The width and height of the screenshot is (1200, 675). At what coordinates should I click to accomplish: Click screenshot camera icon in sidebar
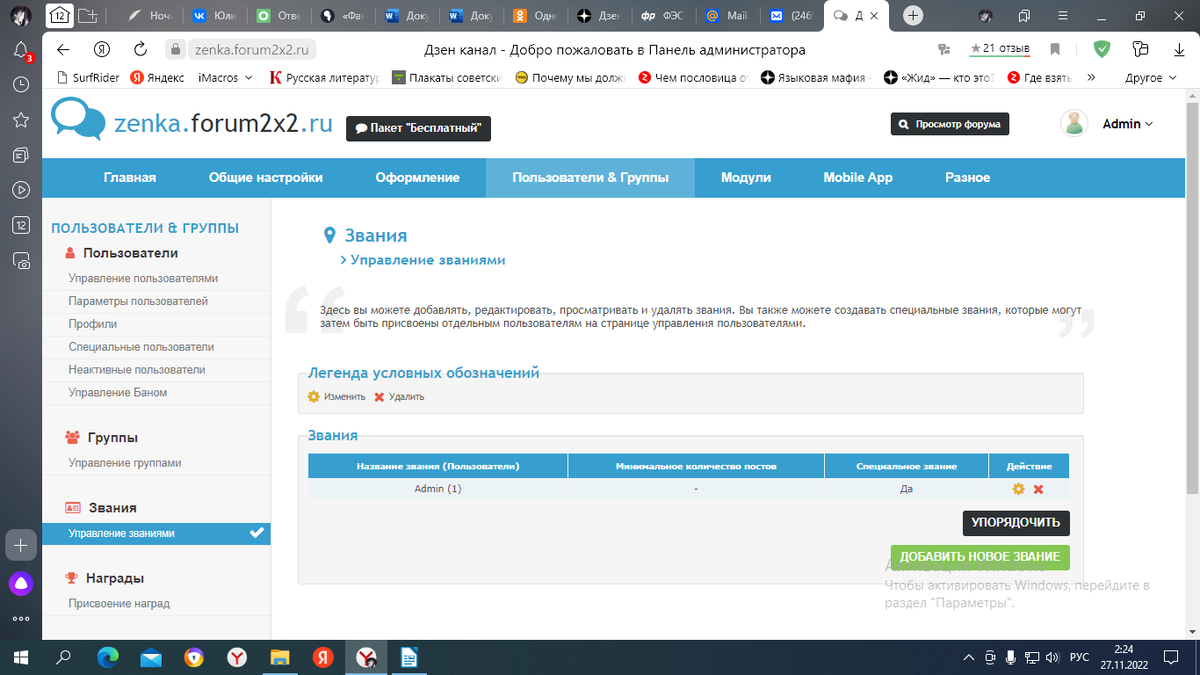tap(21, 260)
